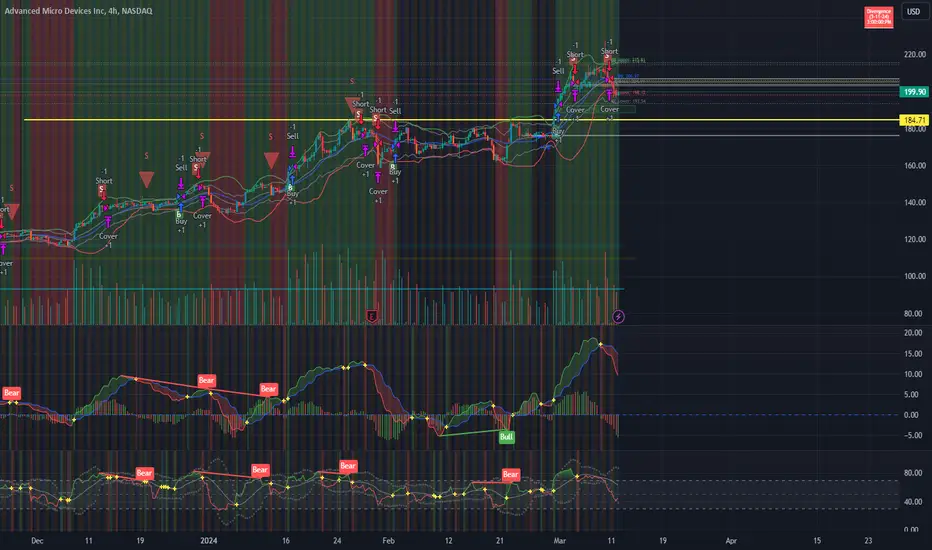
Task: Click the -5.00 MACD scale label
Action: point(912,435)
